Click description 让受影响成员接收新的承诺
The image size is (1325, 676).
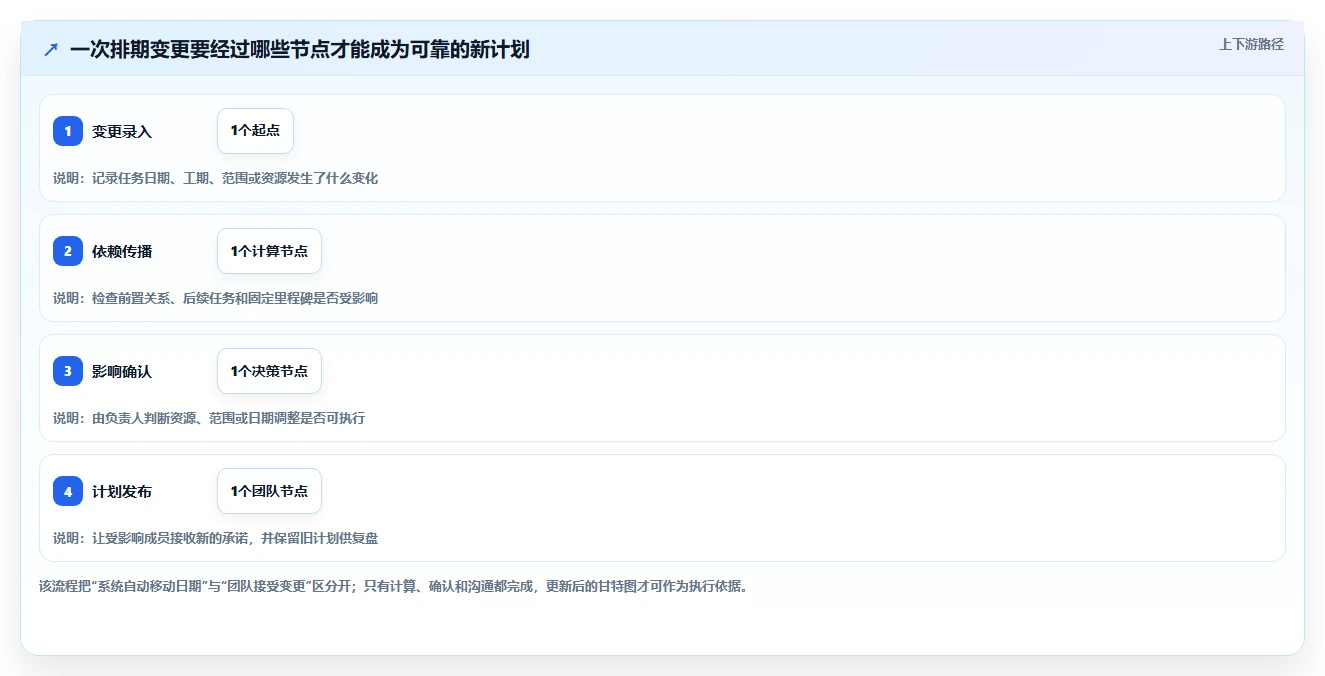pos(170,538)
